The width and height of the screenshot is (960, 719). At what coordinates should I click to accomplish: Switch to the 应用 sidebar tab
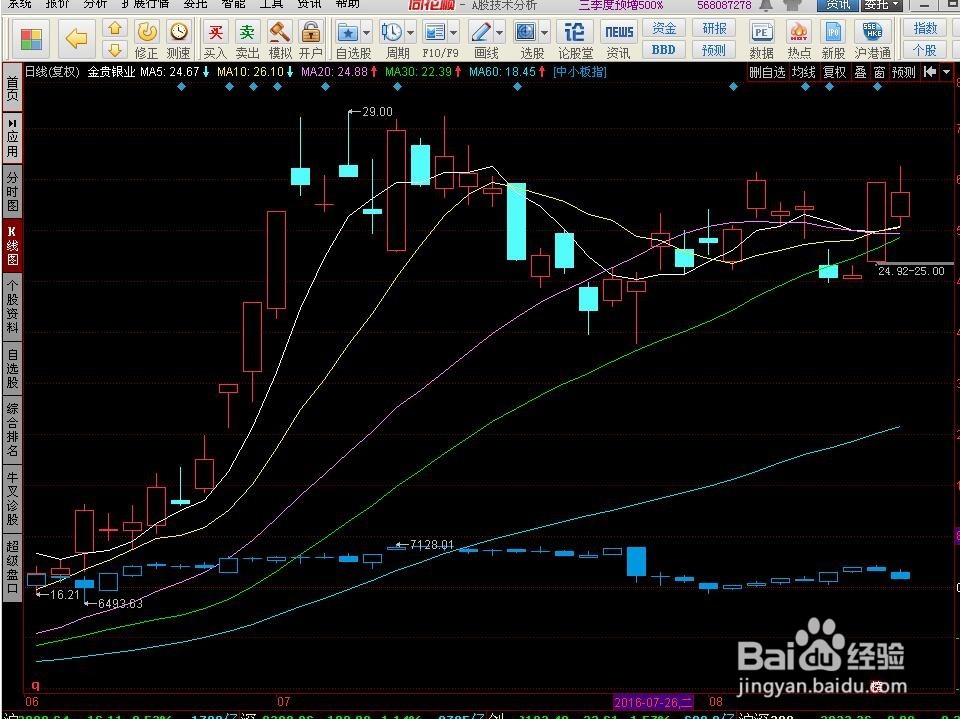(12, 138)
